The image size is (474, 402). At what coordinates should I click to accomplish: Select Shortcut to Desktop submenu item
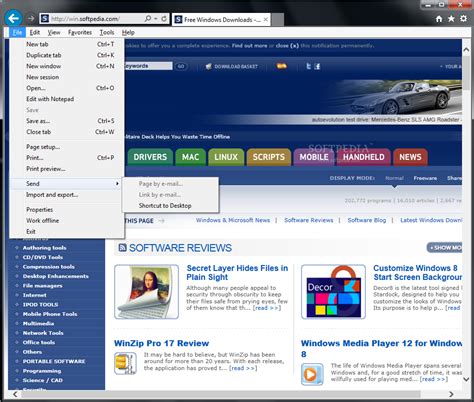170,206
